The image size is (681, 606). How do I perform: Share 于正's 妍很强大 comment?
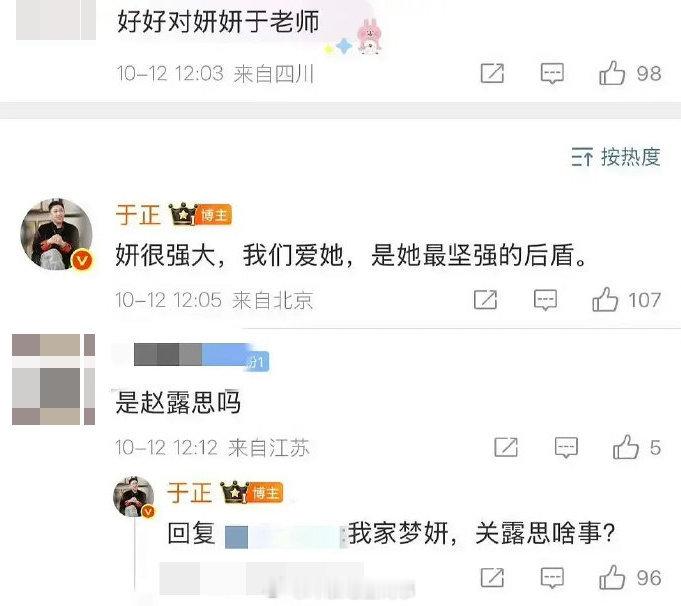tap(486, 300)
